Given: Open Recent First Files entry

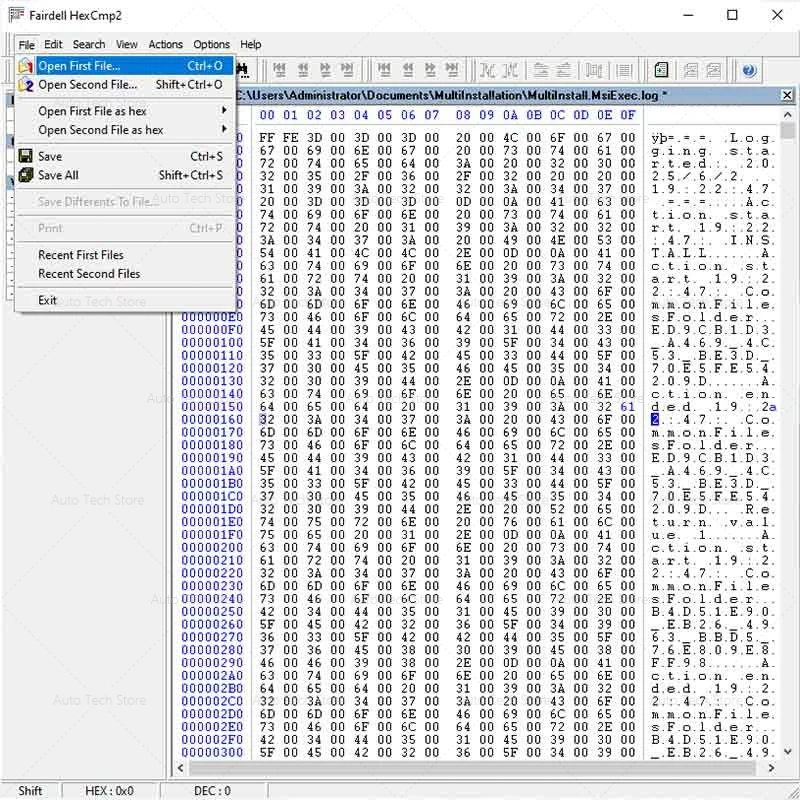Looking at the screenshot, I should [126, 255].
